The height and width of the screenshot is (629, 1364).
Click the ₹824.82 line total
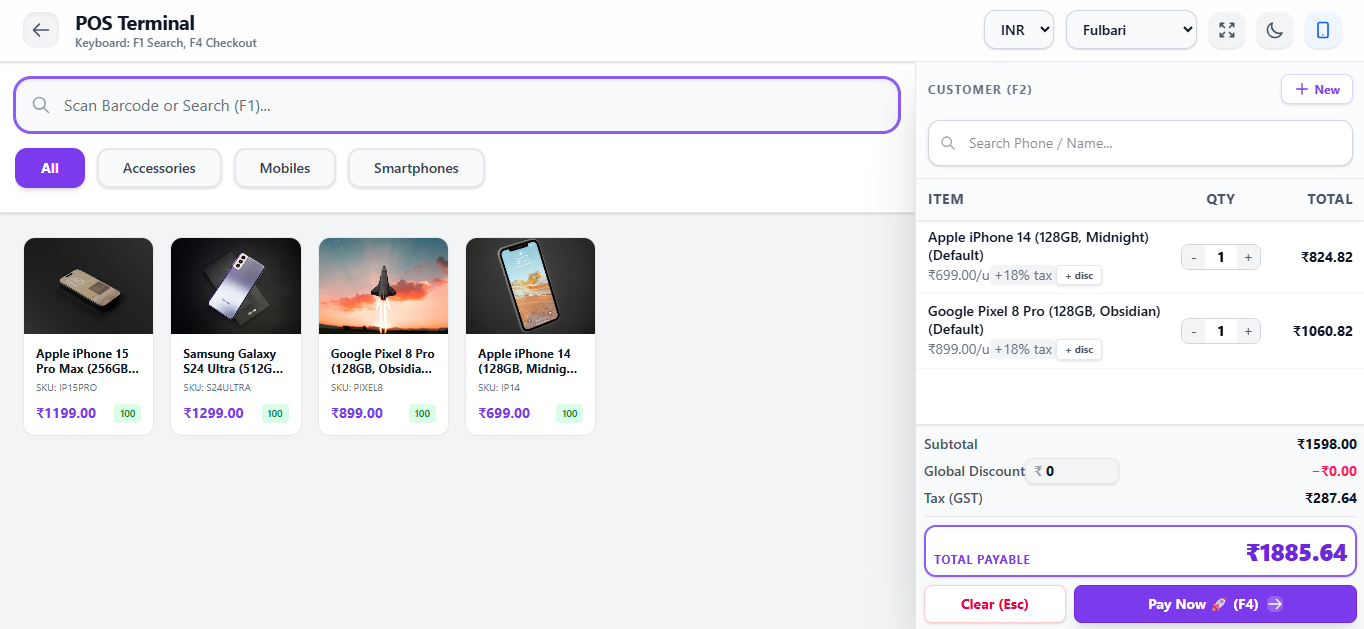tap(1326, 257)
